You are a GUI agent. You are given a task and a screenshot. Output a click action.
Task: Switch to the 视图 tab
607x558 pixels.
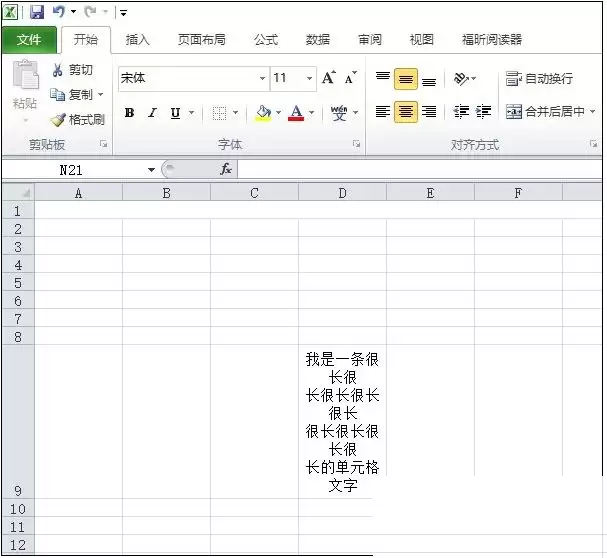coord(422,39)
